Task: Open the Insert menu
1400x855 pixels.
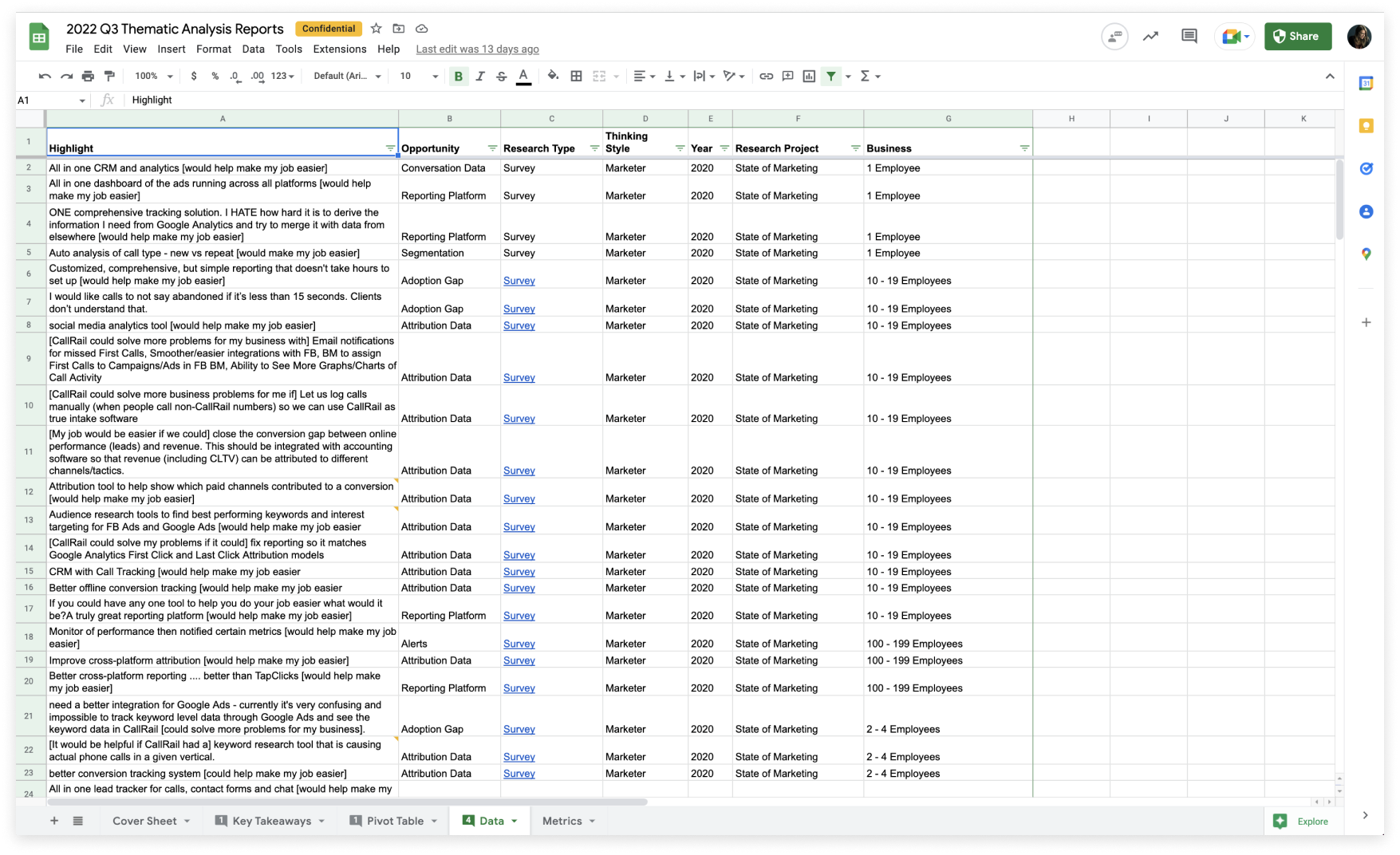Action: [x=172, y=49]
